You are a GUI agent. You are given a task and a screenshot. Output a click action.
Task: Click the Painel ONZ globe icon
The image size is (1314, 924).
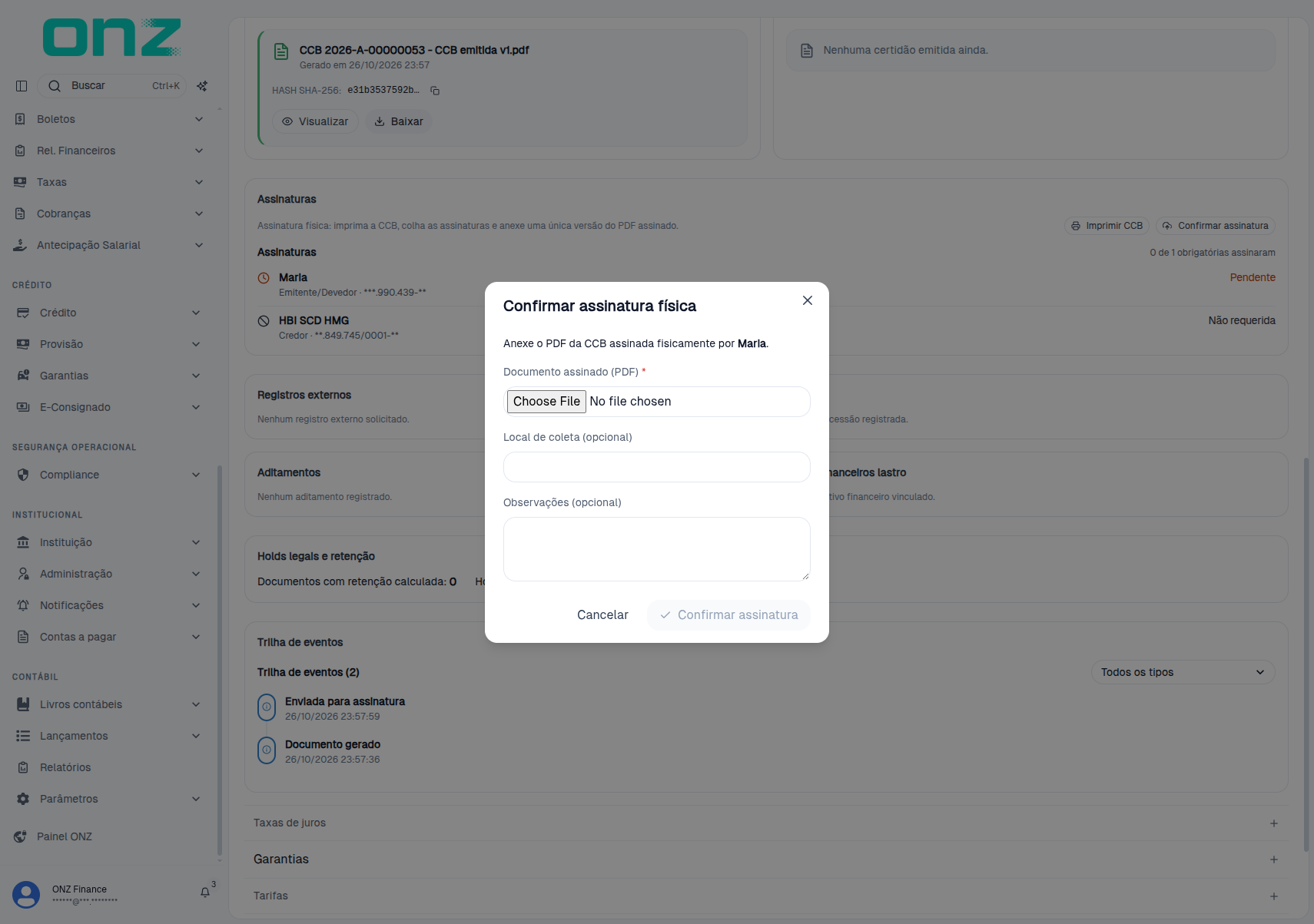tap(20, 836)
